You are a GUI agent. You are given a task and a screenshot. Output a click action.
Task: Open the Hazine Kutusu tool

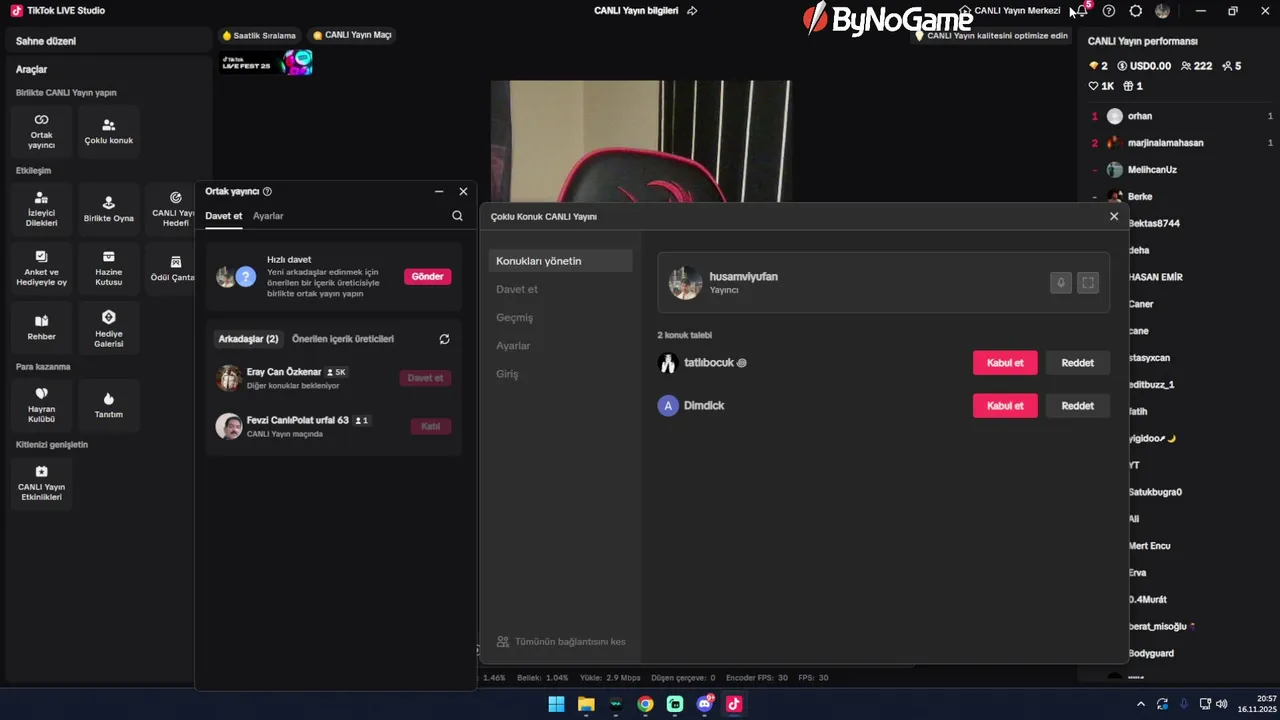108,268
